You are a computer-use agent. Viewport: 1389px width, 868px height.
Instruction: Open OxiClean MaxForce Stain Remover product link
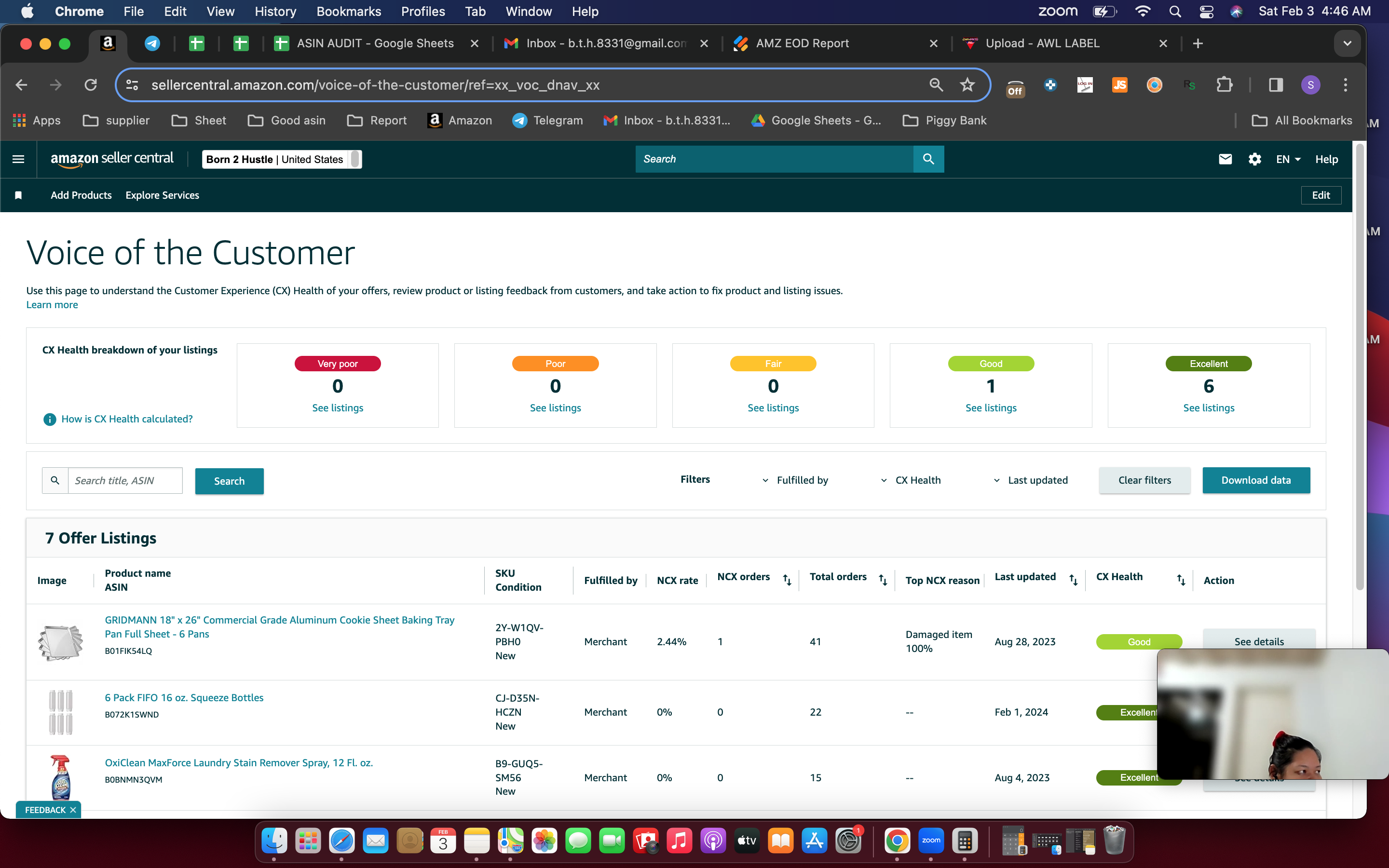point(239,762)
